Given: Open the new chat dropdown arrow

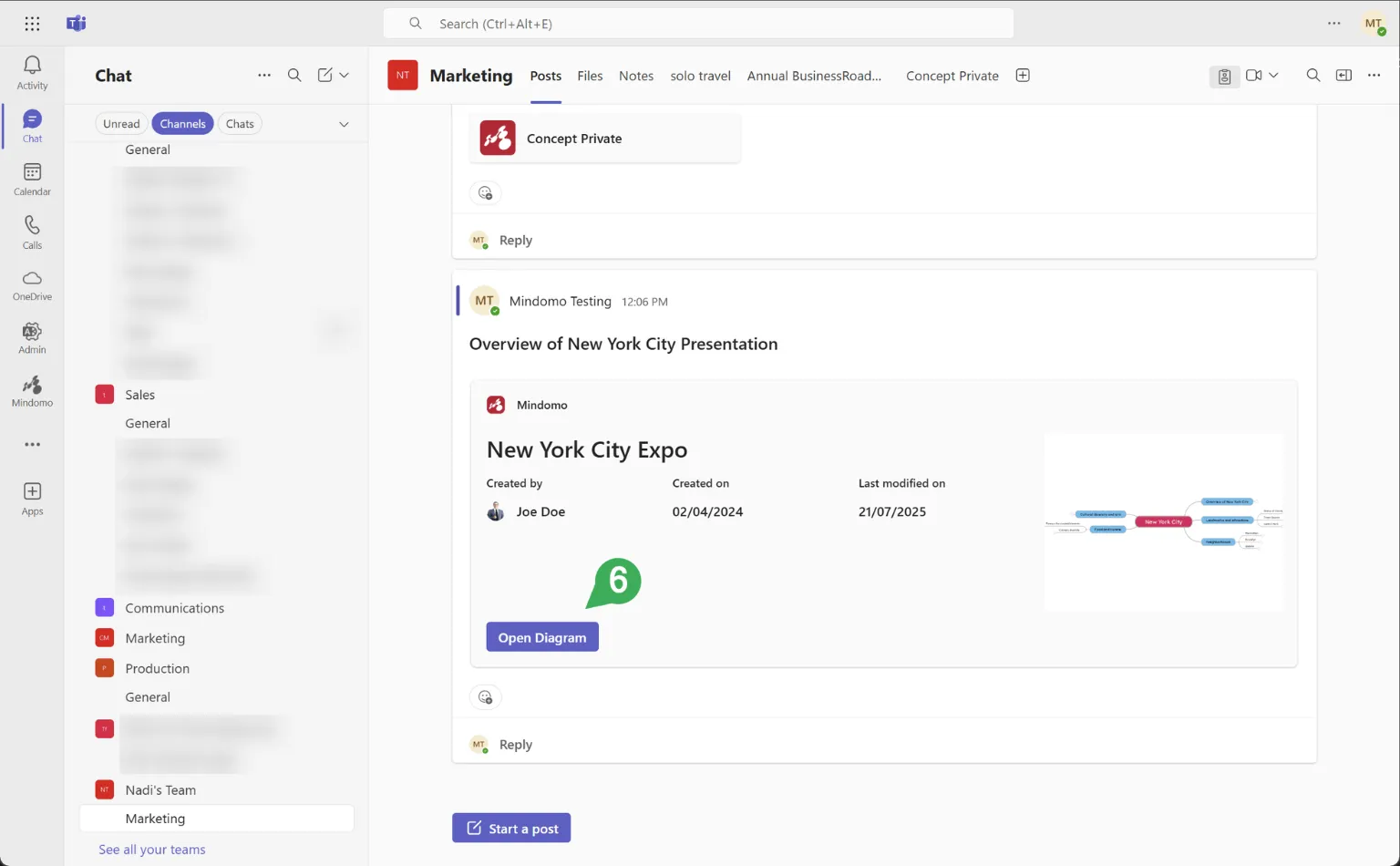Looking at the screenshot, I should [345, 76].
